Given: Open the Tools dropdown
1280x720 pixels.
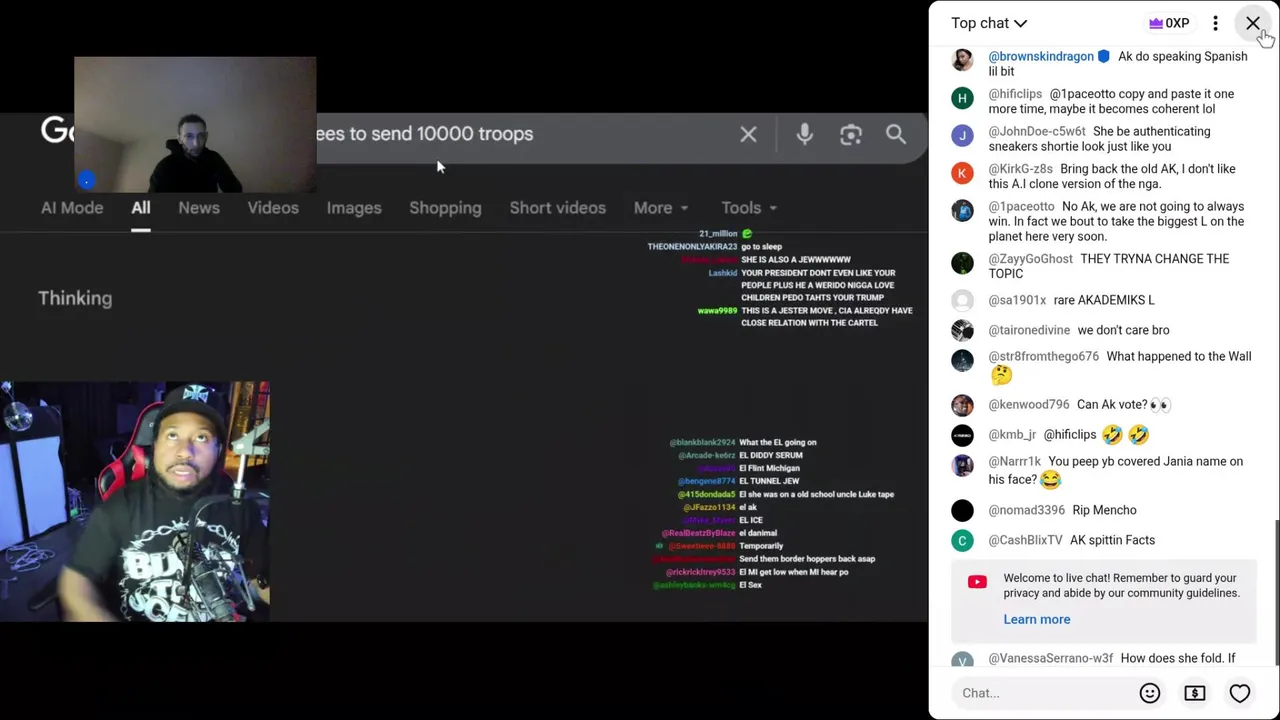Looking at the screenshot, I should tap(749, 208).
